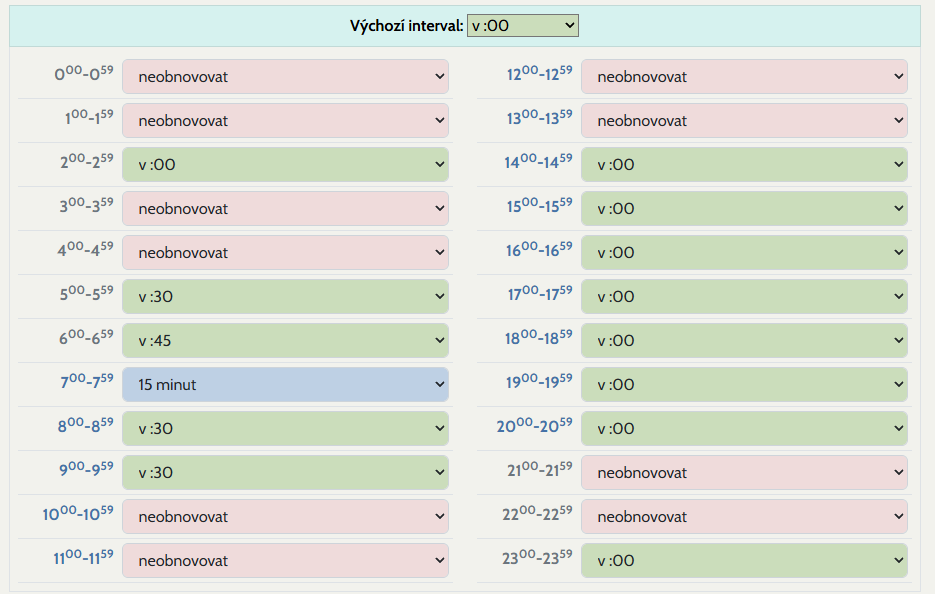Open the 6:00-6:59 dropdown showing v :45
The image size is (935, 594).
coord(285,341)
